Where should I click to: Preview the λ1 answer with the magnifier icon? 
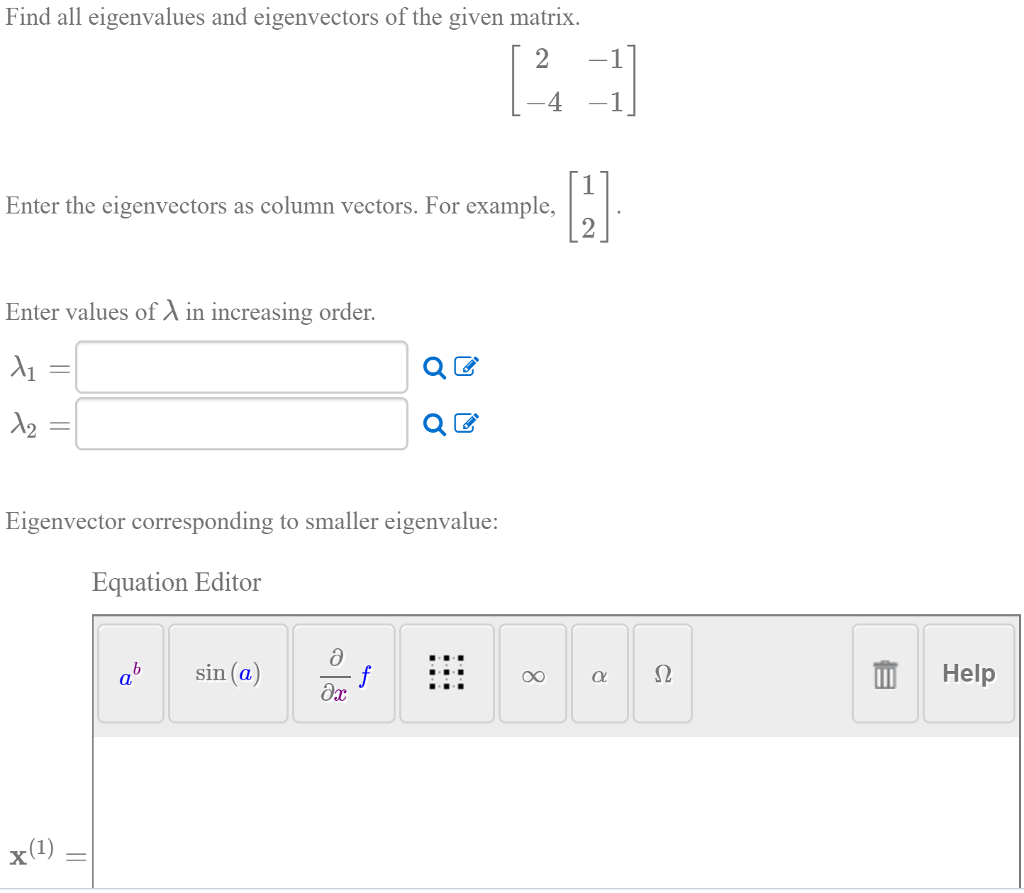432,367
